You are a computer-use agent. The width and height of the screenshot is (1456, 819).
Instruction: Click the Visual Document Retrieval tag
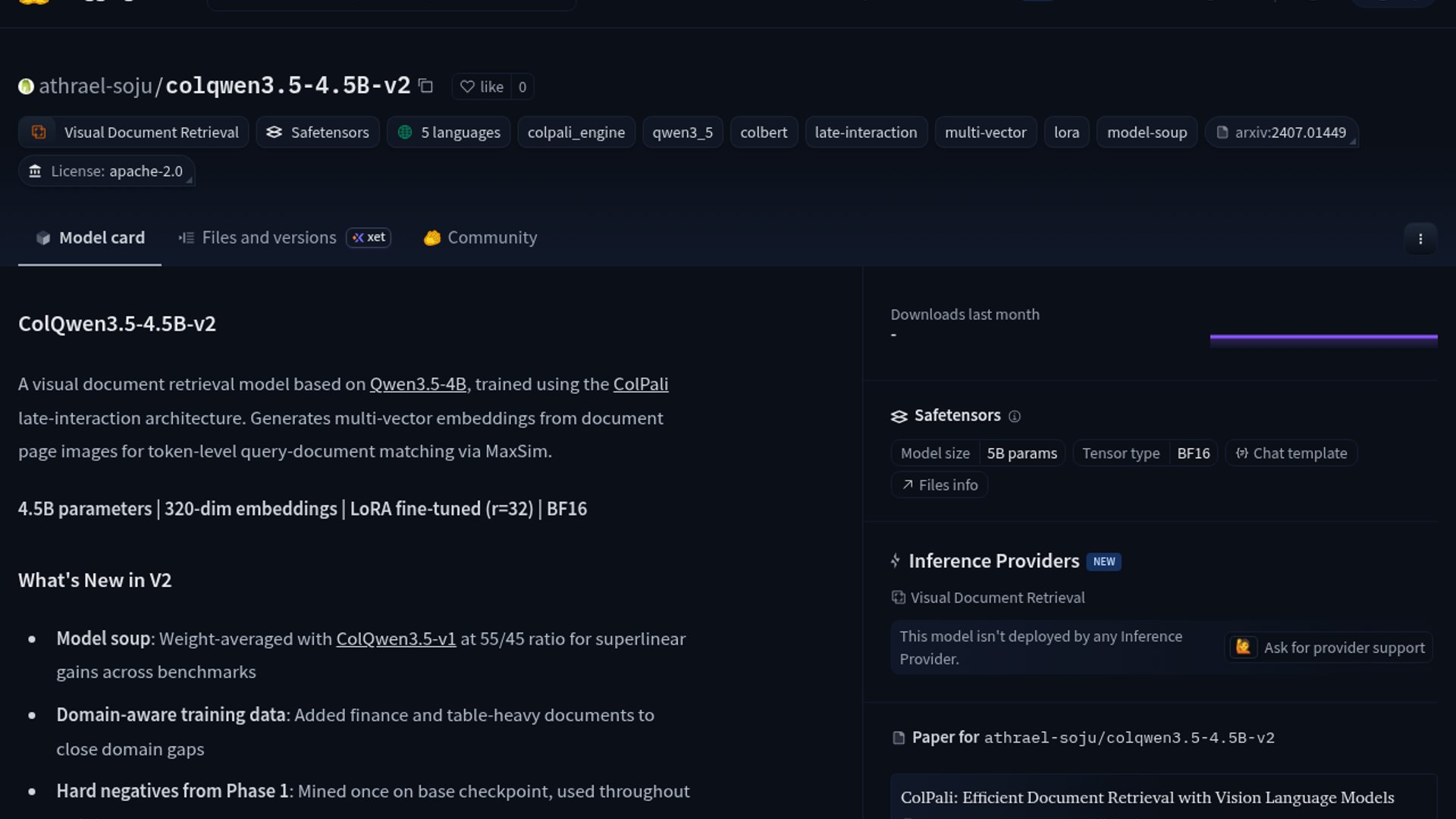(x=134, y=133)
